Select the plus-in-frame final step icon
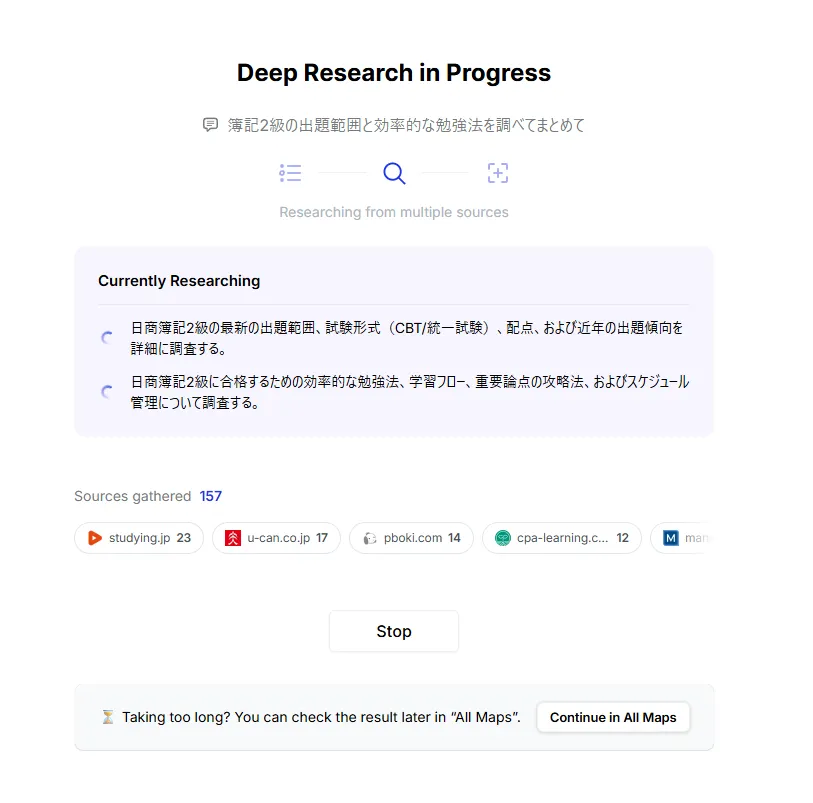This screenshot has width=813, height=803. pyautogui.click(x=498, y=173)
